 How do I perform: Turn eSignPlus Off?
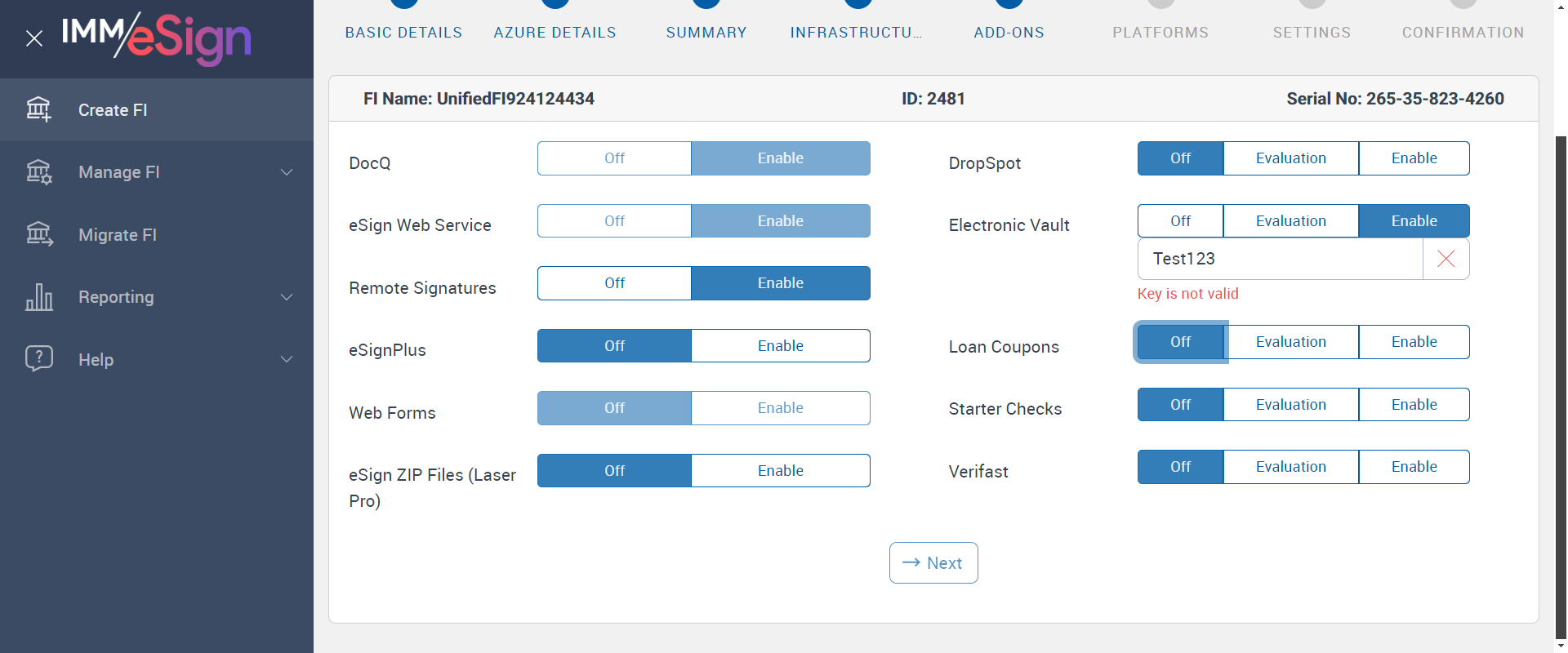[x=614, y=346]
